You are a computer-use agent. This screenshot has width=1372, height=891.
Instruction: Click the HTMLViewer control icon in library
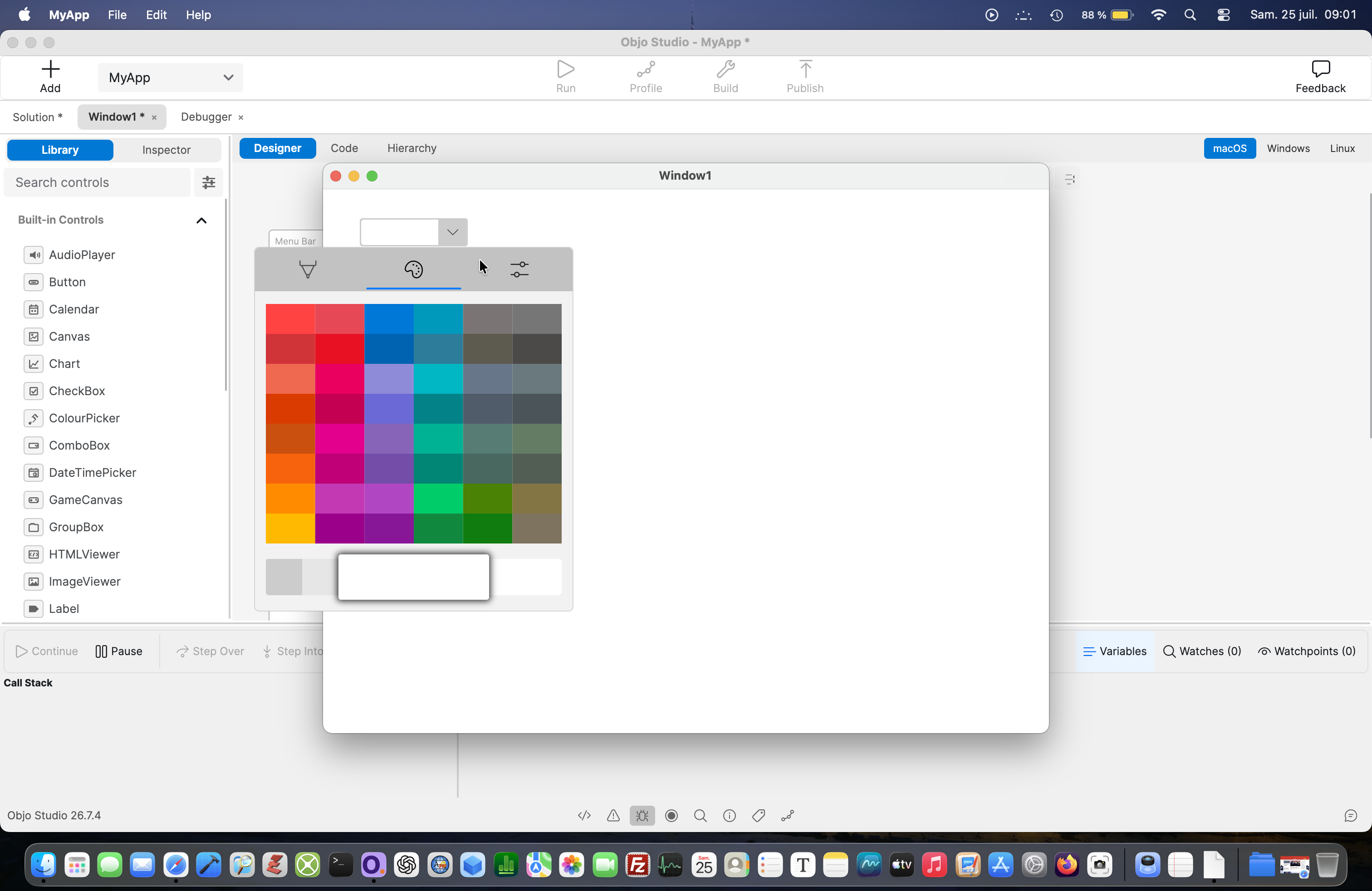(34, 554)
